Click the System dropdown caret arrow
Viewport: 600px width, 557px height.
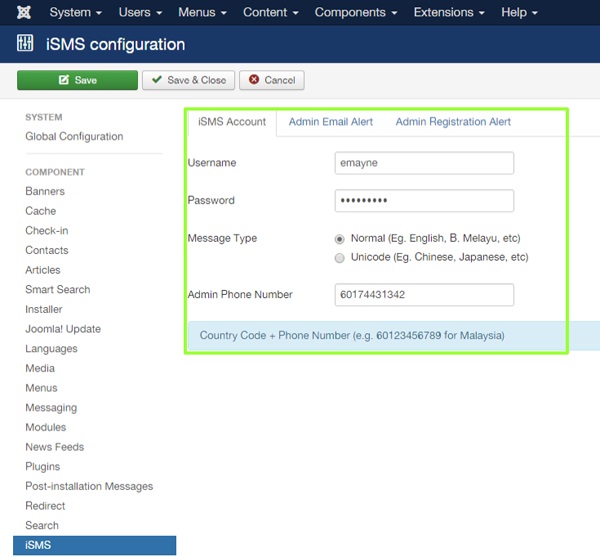pyautogui.click(x=99, y=13)
